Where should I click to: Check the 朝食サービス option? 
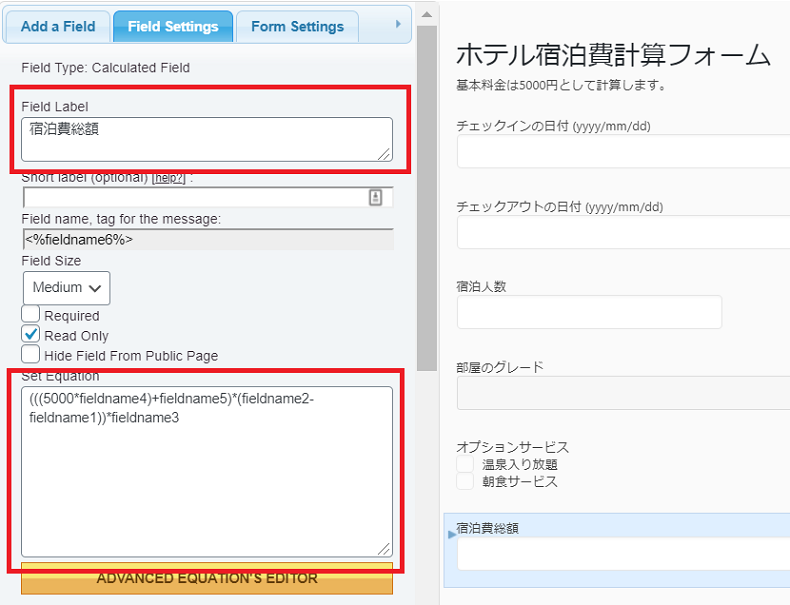pos(465,482)
